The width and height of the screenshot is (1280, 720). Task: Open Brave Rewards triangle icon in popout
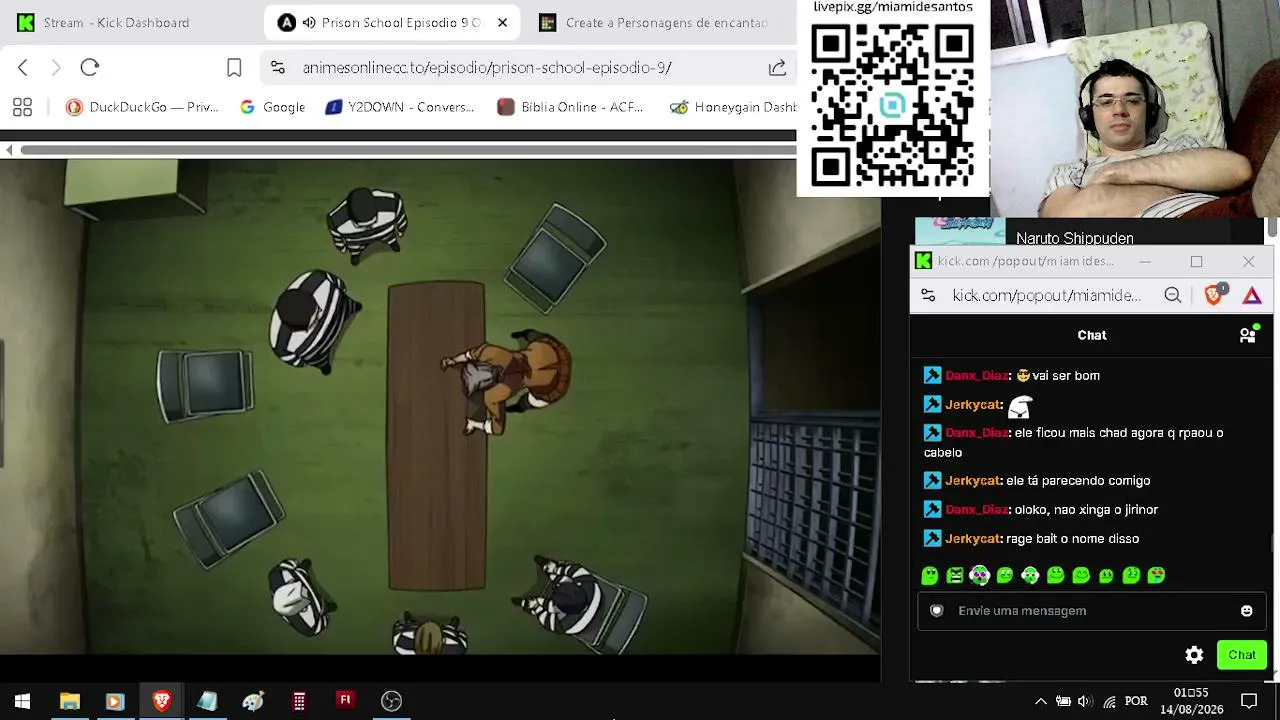1252,295
